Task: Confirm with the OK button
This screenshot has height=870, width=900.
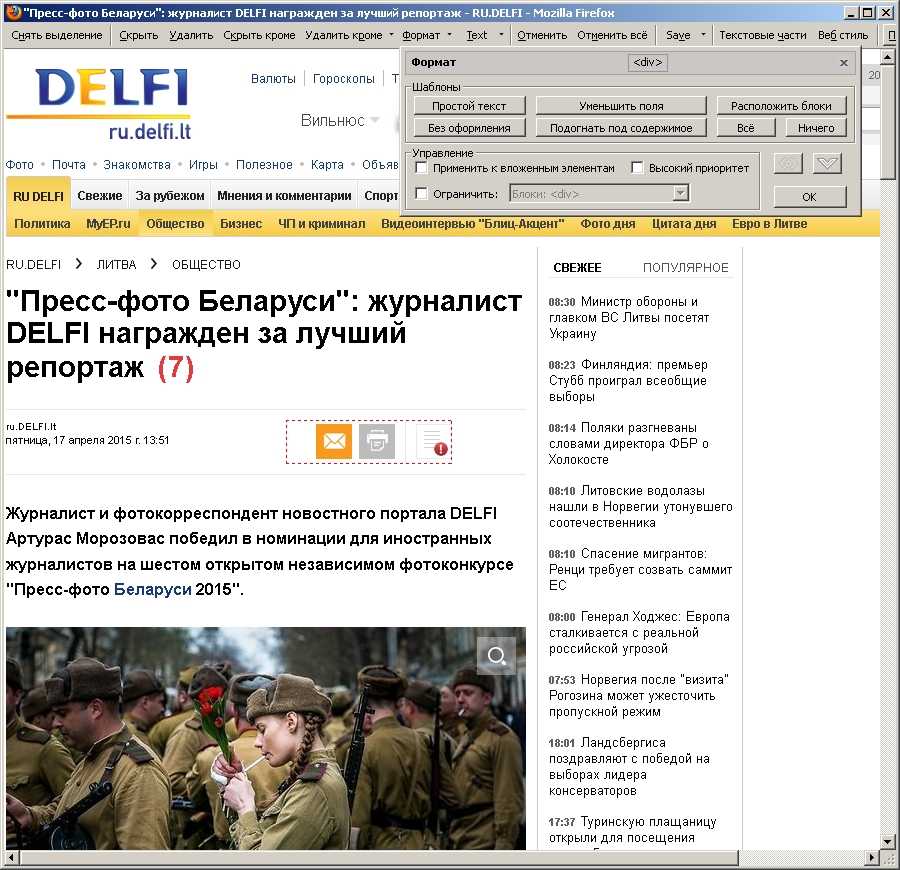Action: coord(809,197)
